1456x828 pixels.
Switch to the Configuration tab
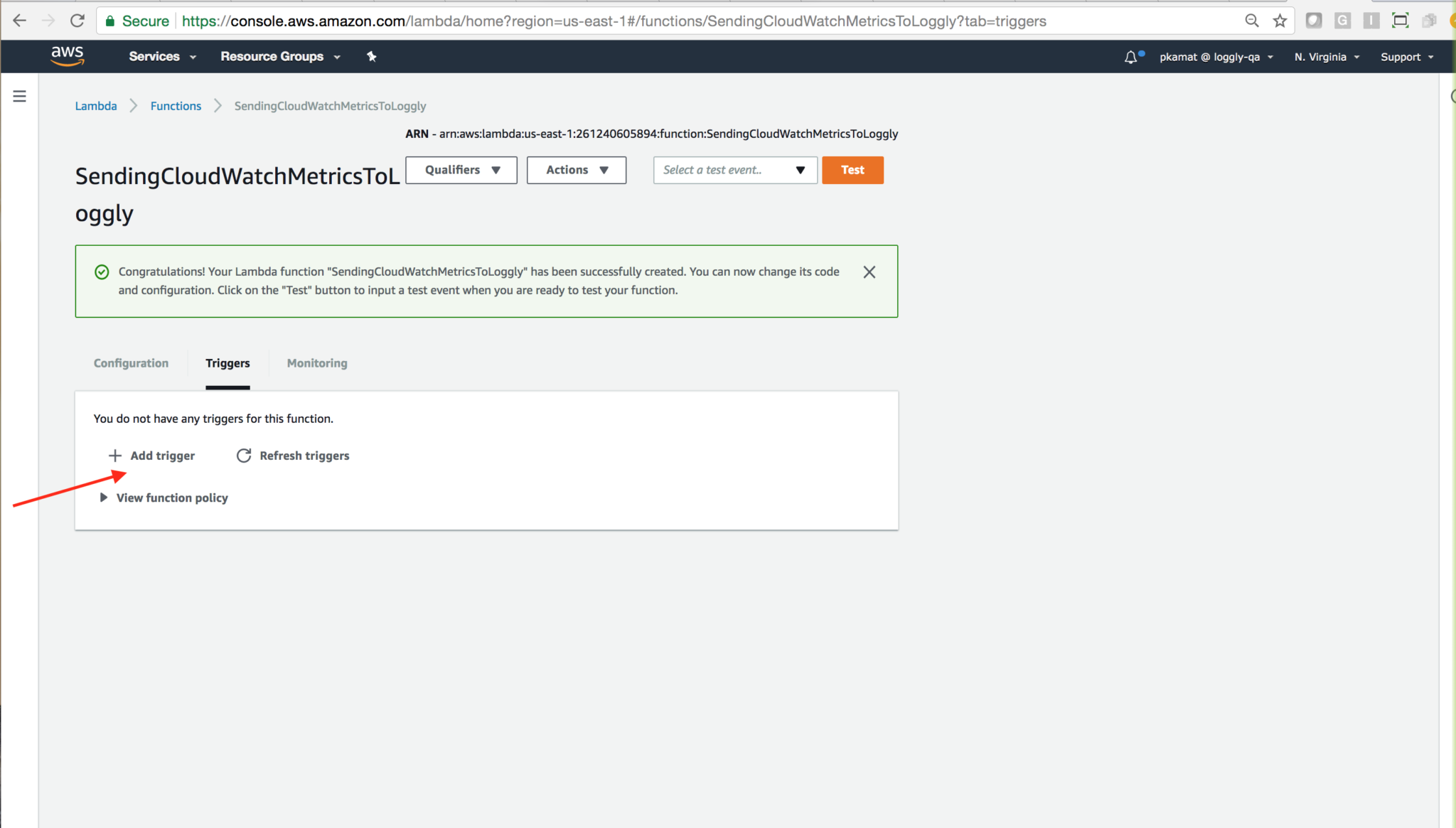pos(131,363)
